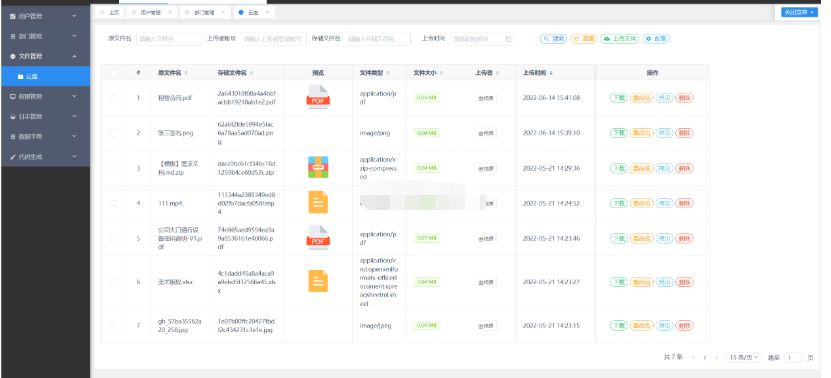
Task: Click the sort icon next to 文件类型 header
Action: pos(388,73)
